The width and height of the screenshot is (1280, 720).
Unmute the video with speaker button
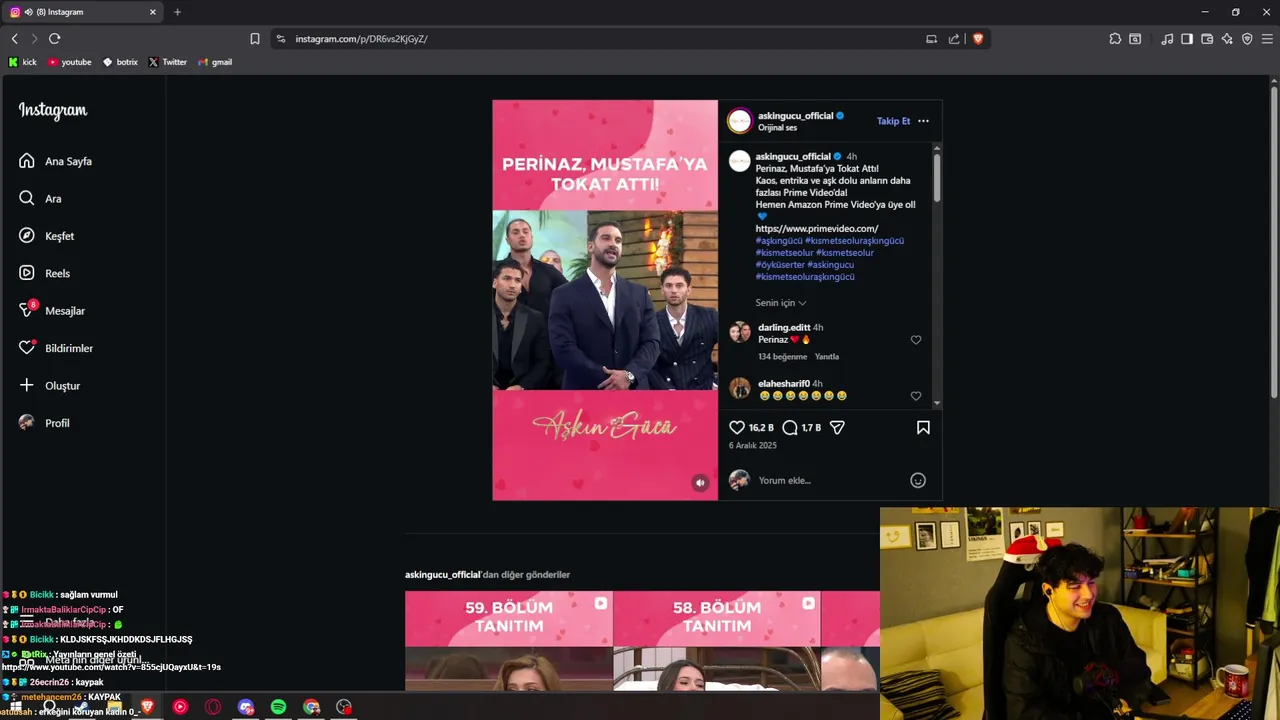700,483
